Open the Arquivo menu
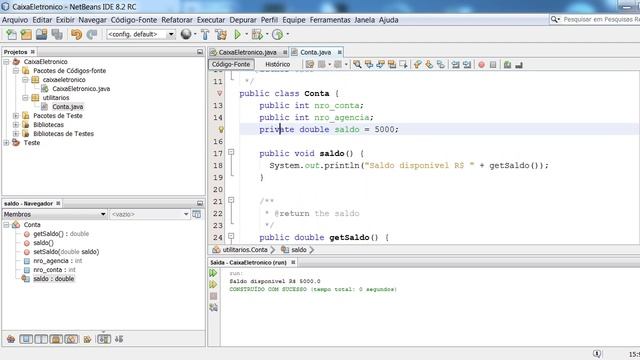640x360 pixels. (x=15, y=20)
